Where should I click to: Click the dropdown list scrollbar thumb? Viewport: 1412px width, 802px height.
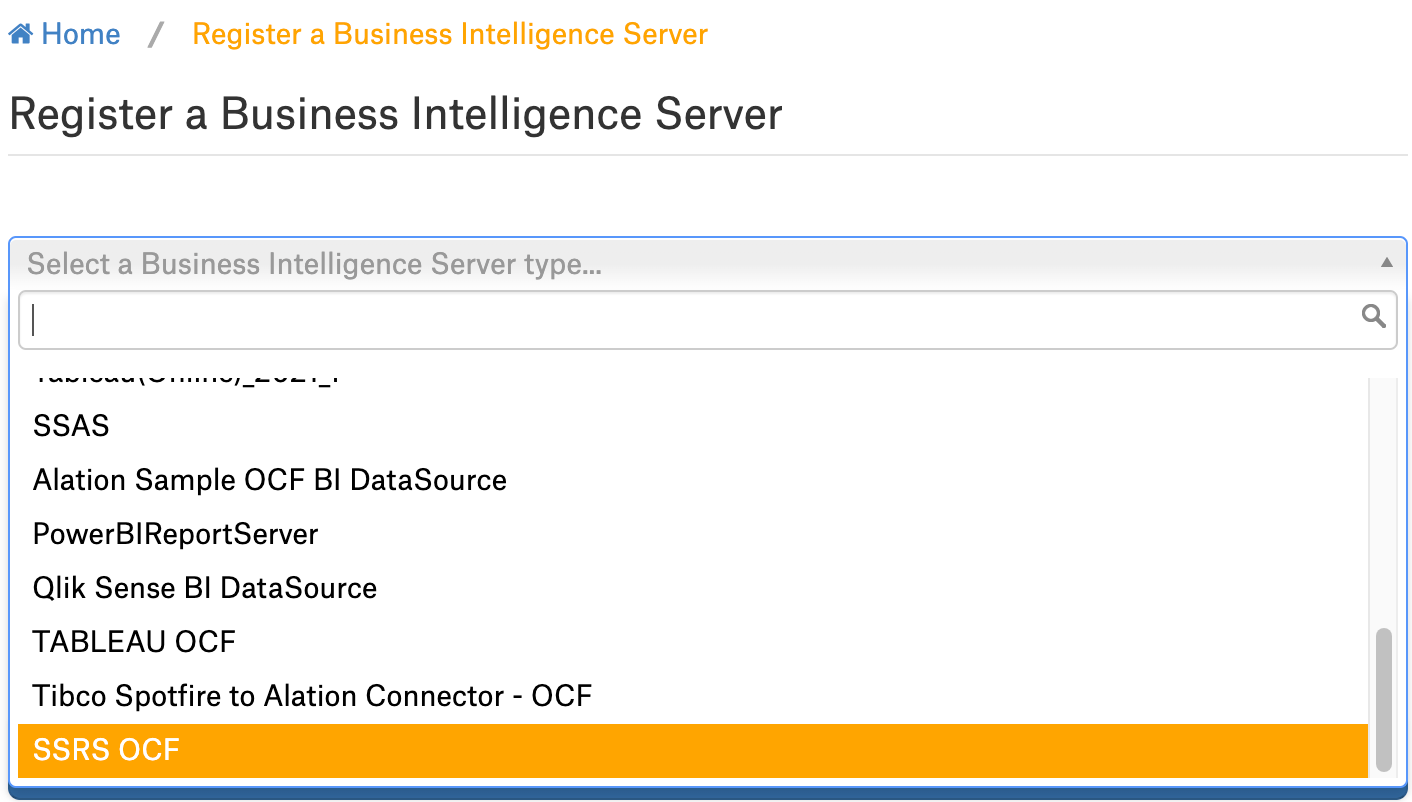pyautogui.click(x=1384, y=700)
